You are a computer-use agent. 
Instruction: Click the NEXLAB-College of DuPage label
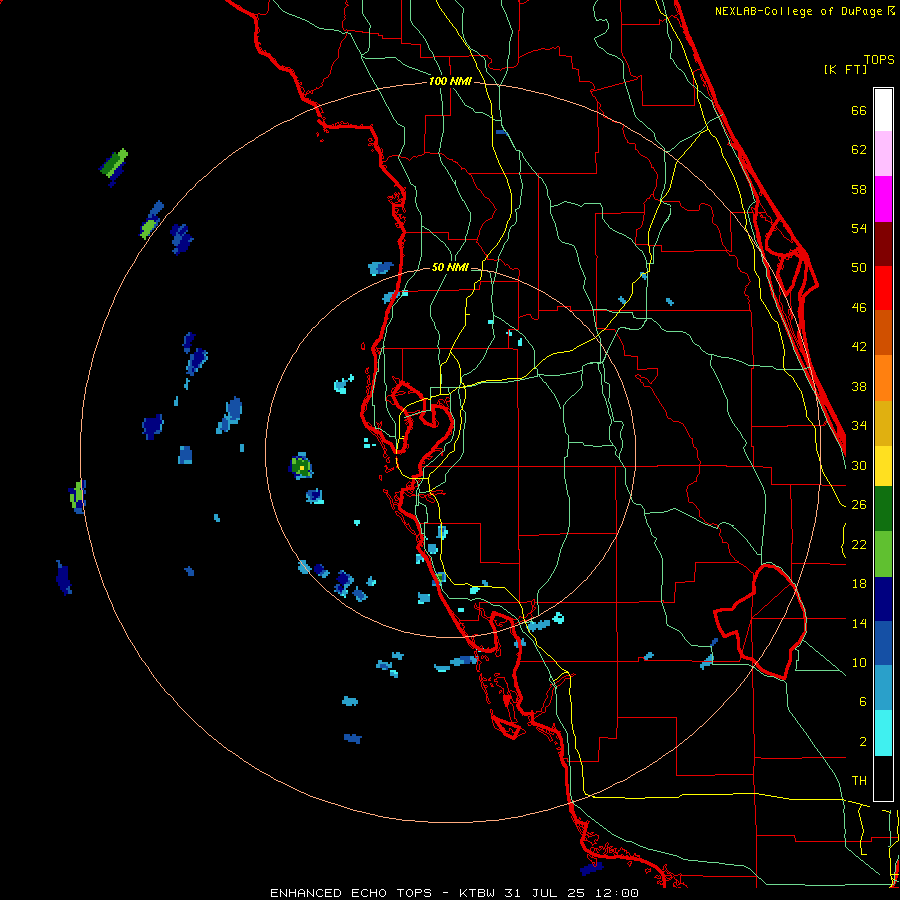click(x=800, y=11)
